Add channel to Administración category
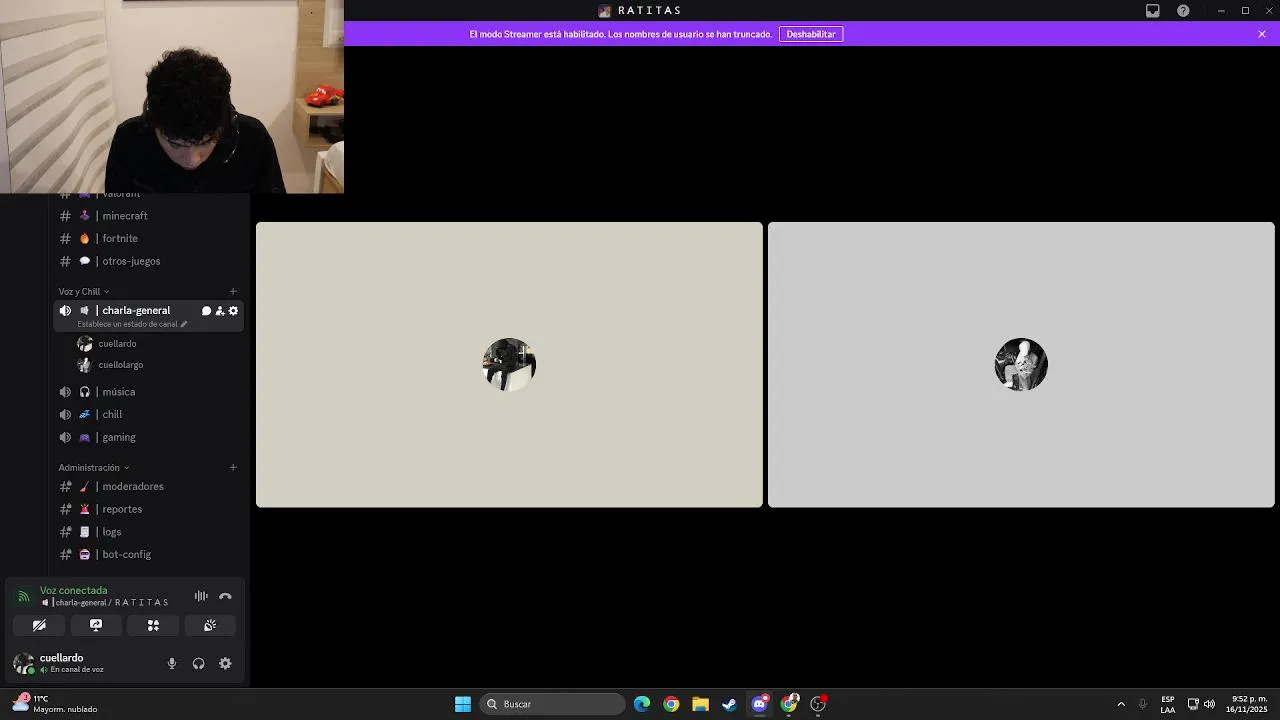This screenshot has width=1280, height=720. pos(233,468)
